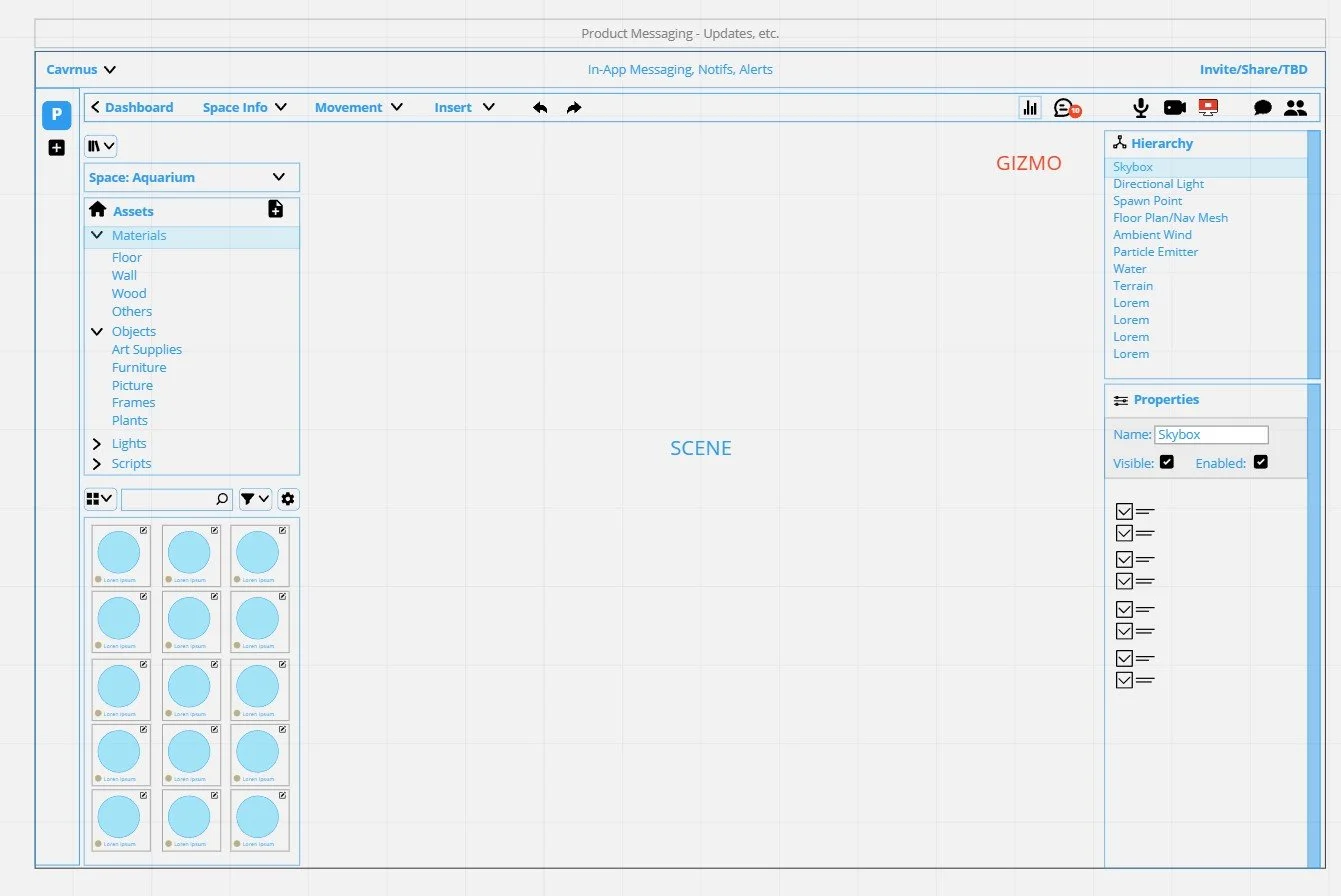This screenshot has height=896, width=1341.
Task: Select Floor Plan/Nav Mesh in Hierarchy
Action: coord(1171,218)
